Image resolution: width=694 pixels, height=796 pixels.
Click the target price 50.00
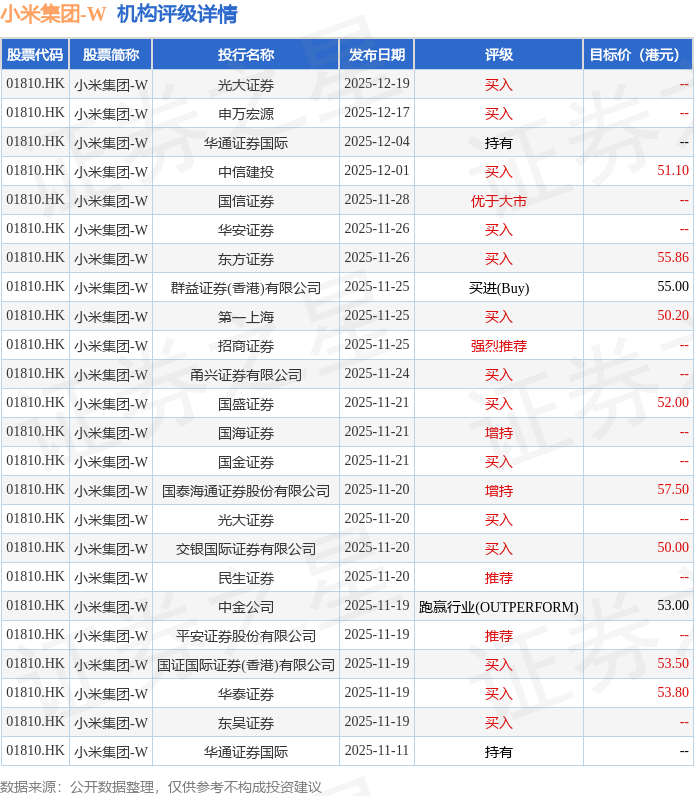tap(673, 547)
